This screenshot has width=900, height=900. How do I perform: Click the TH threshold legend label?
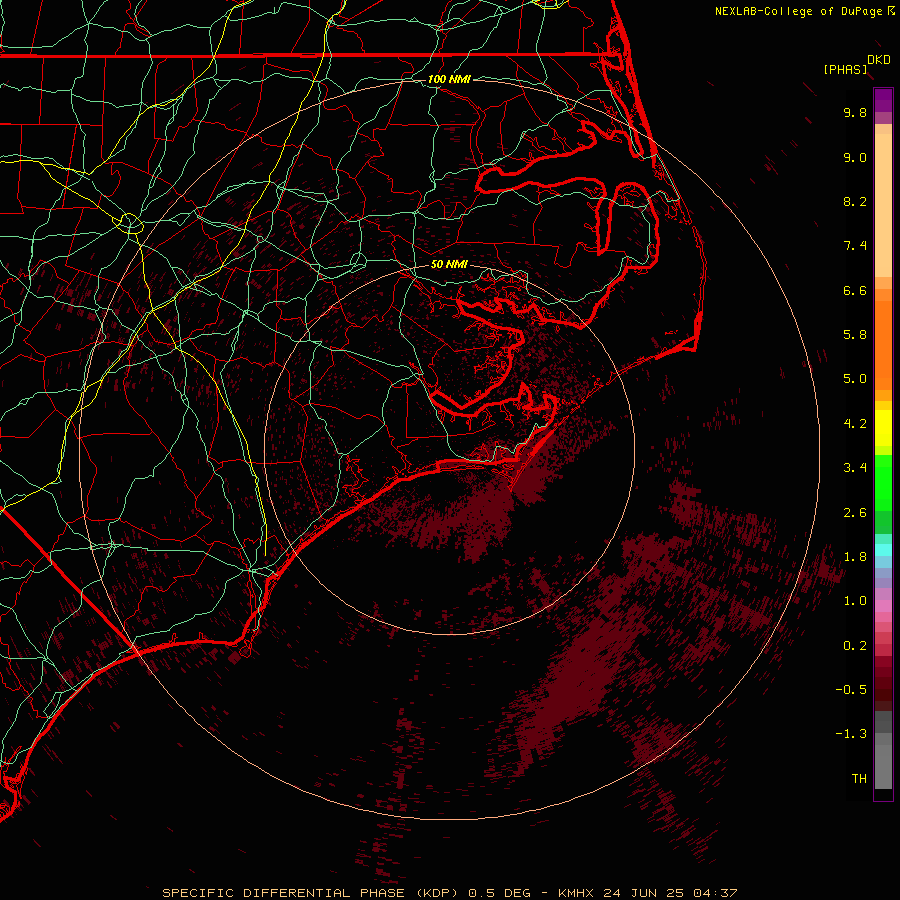(859, 778)
